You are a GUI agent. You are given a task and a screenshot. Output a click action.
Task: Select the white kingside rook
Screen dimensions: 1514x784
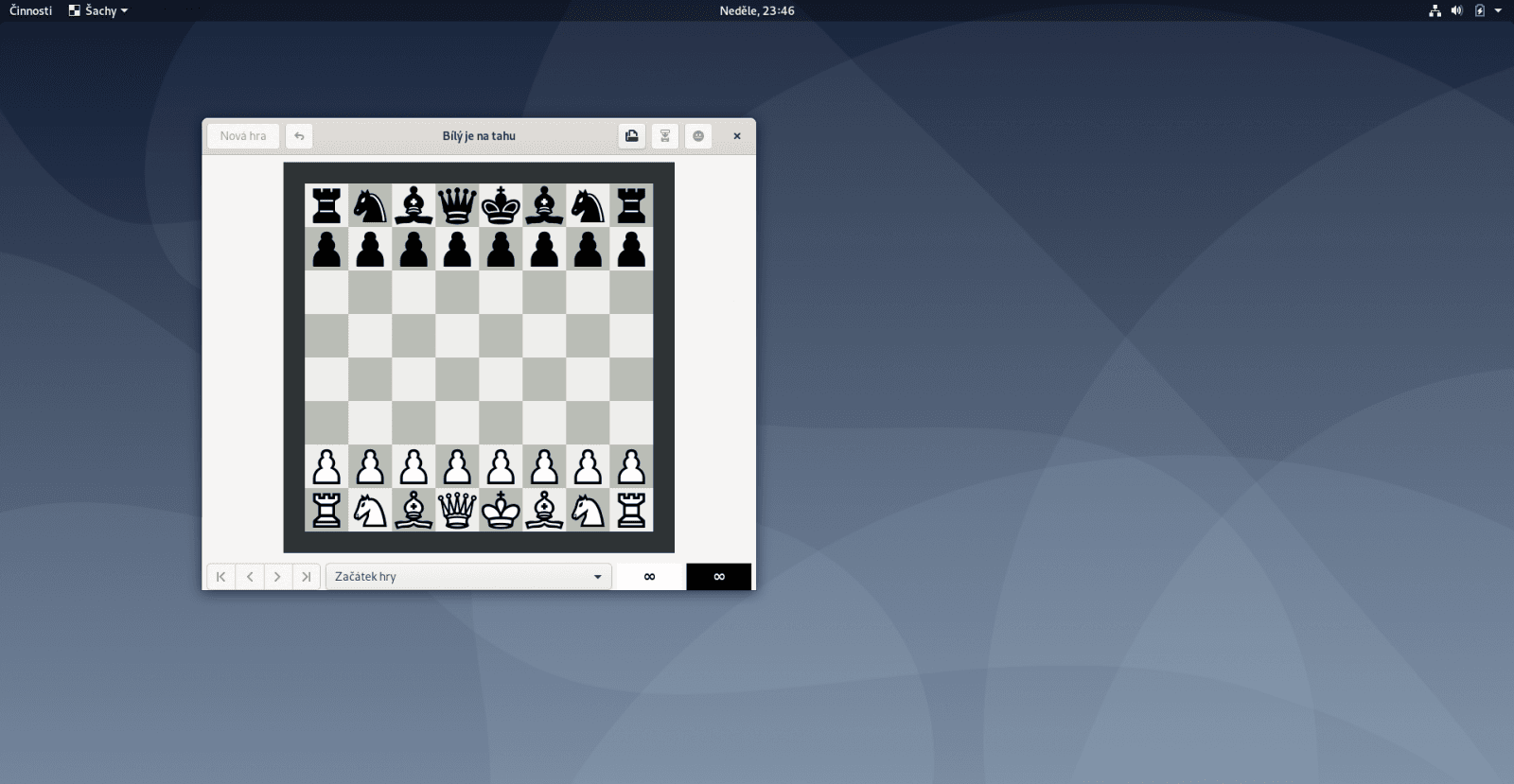click(x=631, y=511)
